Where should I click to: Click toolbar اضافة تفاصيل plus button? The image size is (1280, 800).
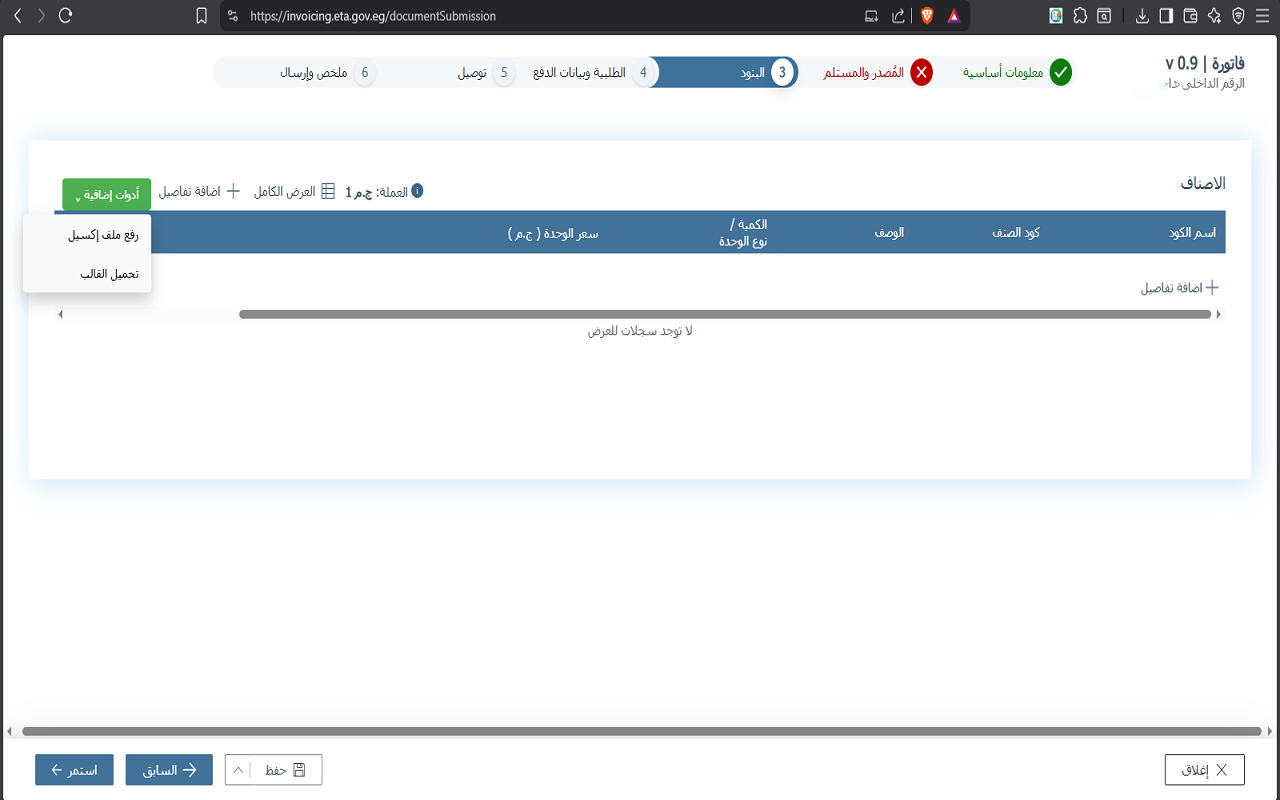click(199, 191)
